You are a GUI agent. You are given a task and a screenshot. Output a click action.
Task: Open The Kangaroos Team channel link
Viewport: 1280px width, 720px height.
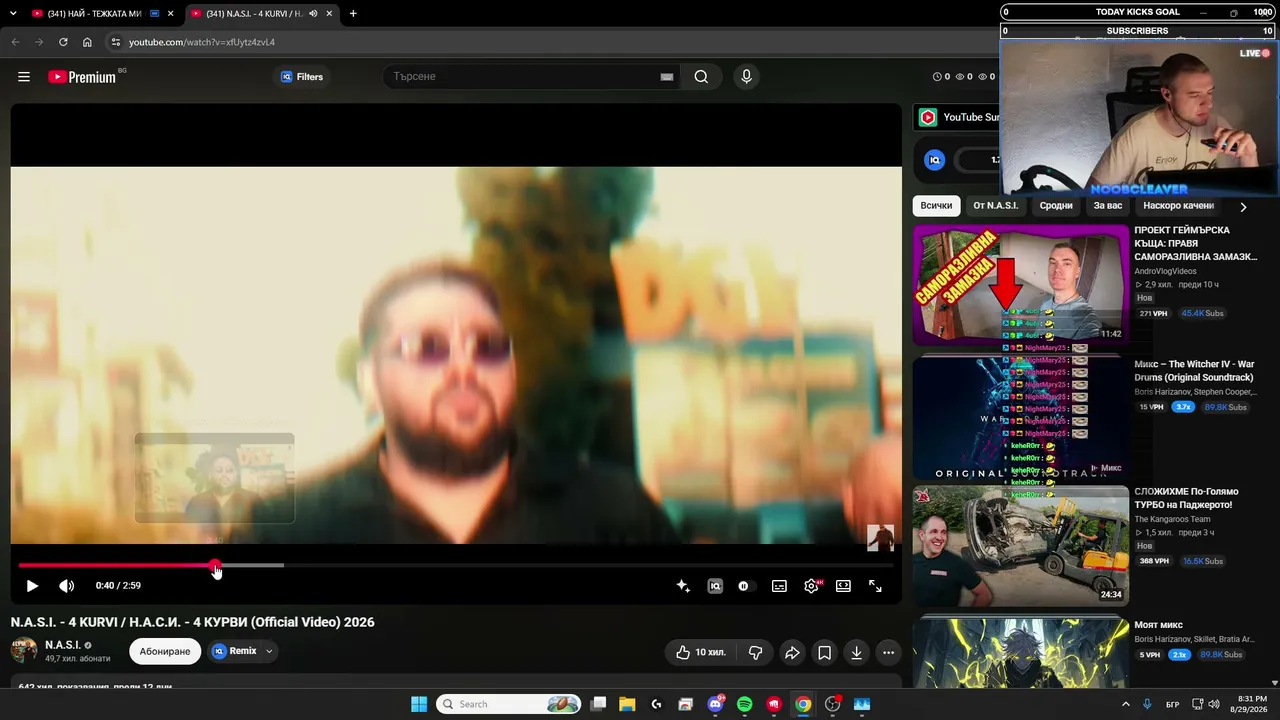[x=1172, y=519]
